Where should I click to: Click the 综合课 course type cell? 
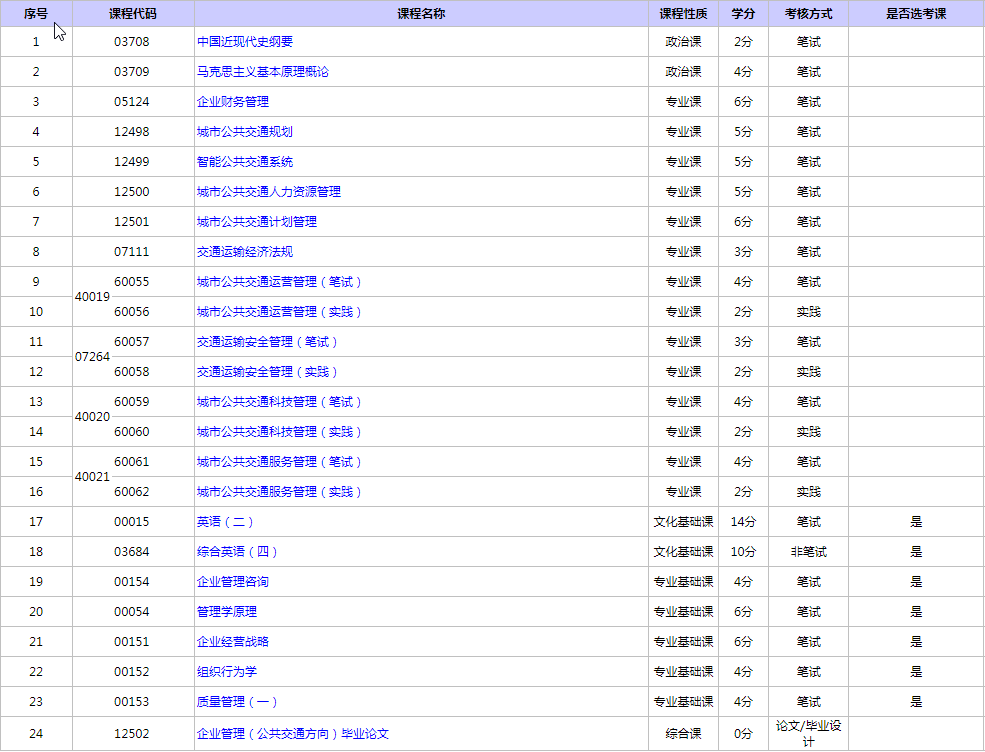point(683,734)
